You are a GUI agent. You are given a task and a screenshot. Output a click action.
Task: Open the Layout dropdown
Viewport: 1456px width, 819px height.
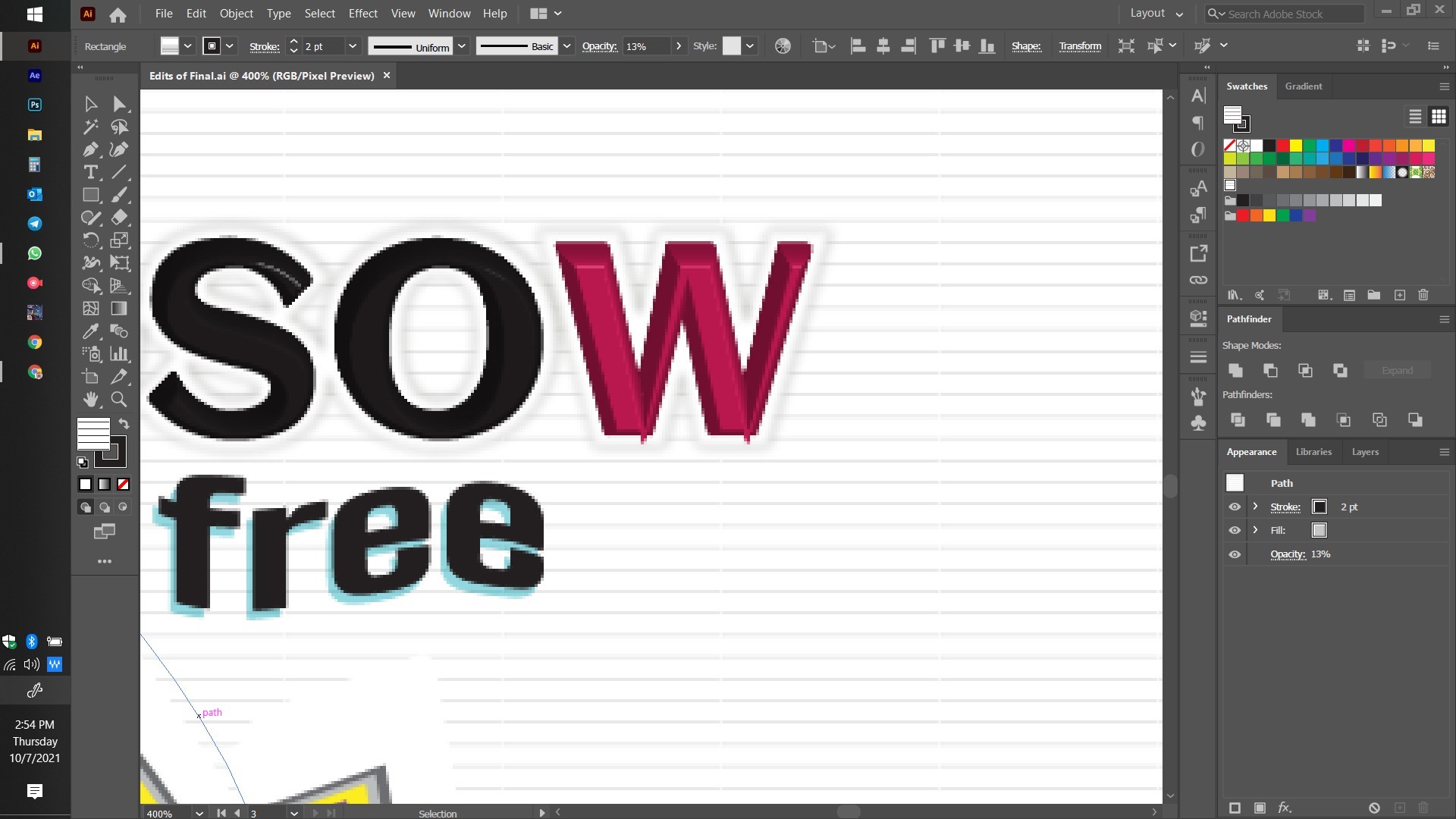pos(1154,14)
